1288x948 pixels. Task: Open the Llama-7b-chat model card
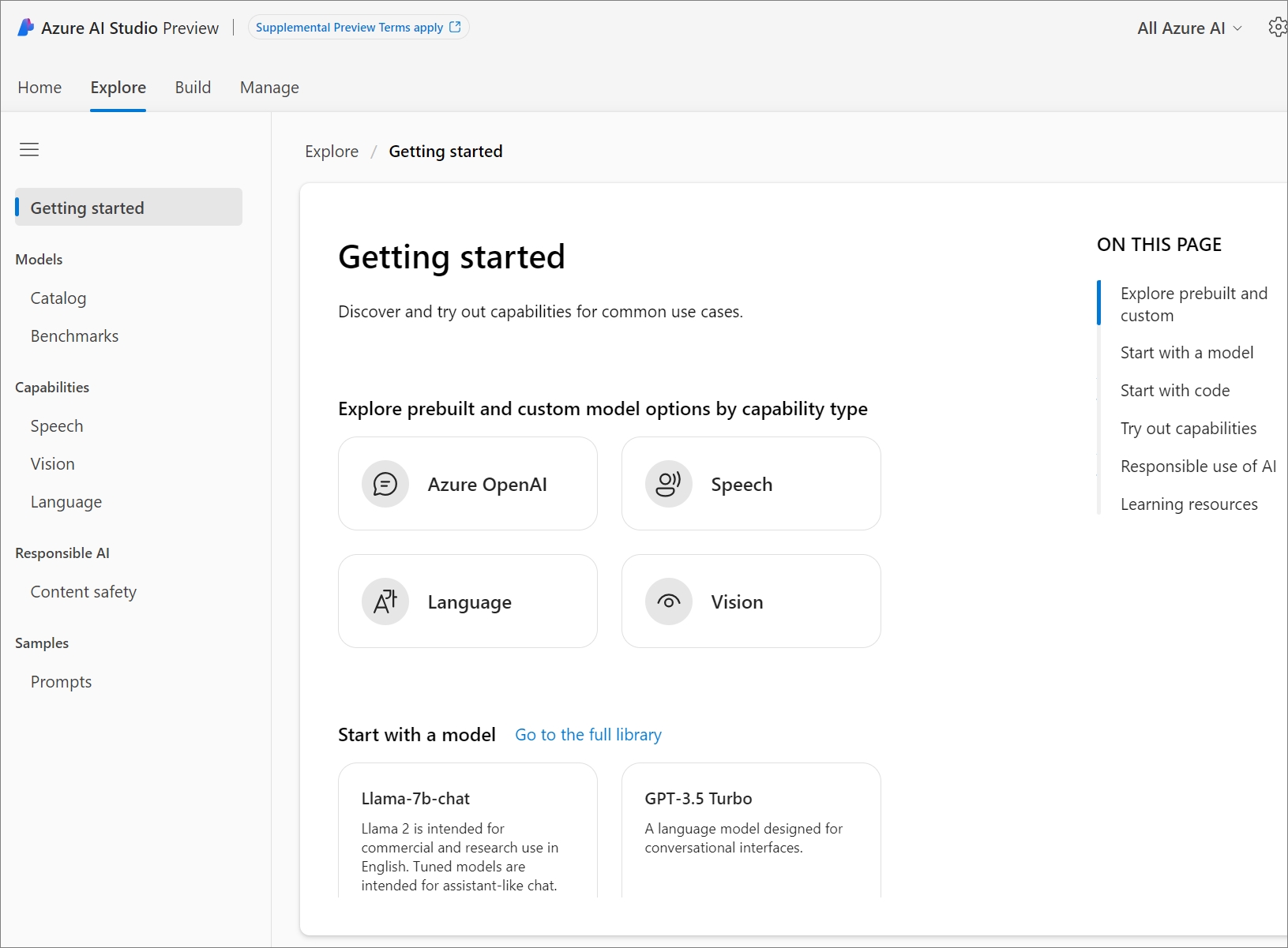468,830
